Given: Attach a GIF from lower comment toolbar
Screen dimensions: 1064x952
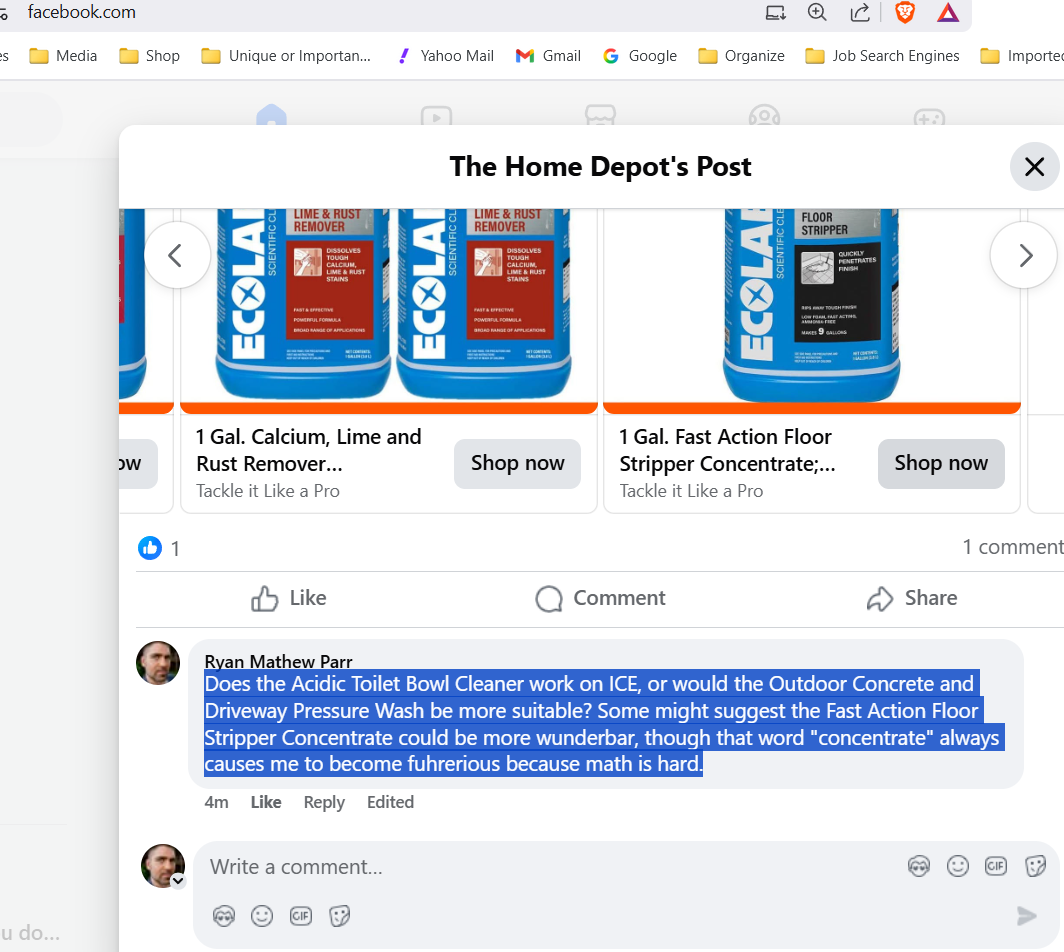Looking at the screenshot, I should click(x=301, y=916).
